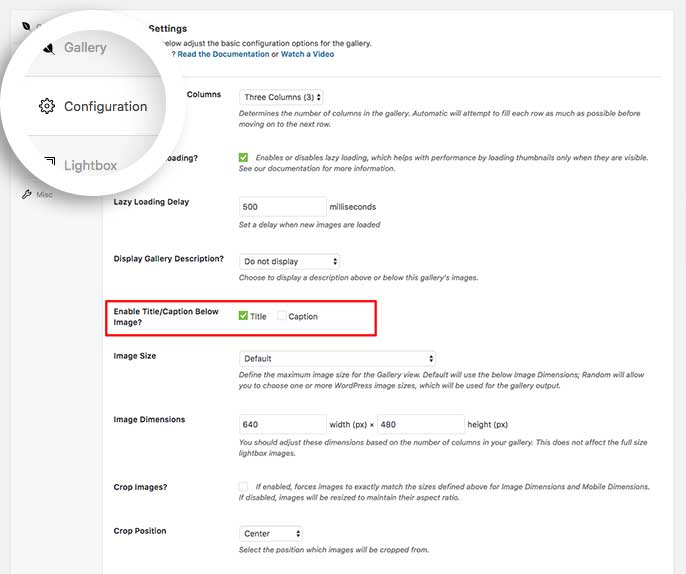Image resolution: width=686 pixels, height=574 pixels.
Task: Uncheck the Title checkbox
Action: 244,316
